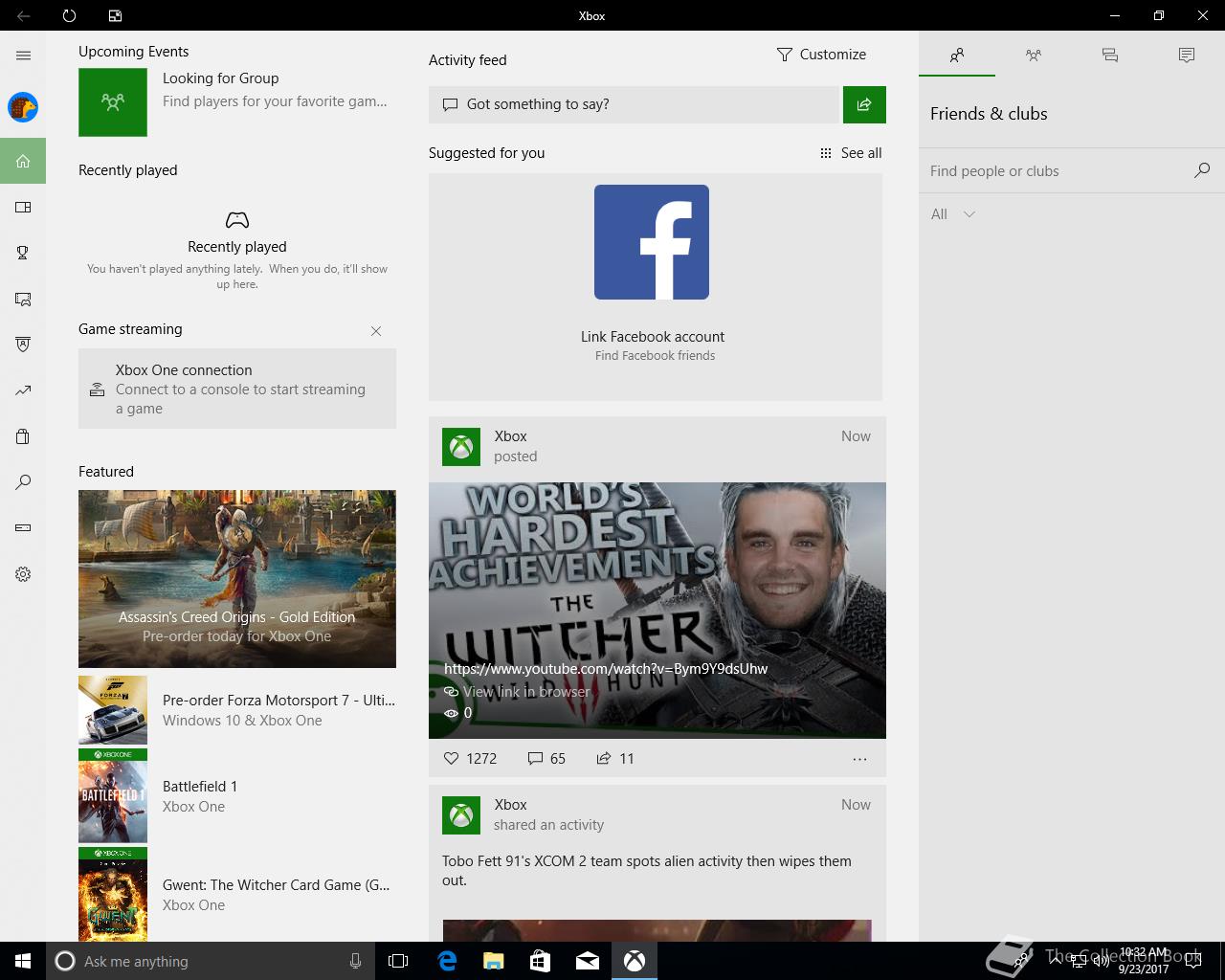Open Gwent Witcher Card Game thumbnail

pyautogui.click(x=113, y=895)
